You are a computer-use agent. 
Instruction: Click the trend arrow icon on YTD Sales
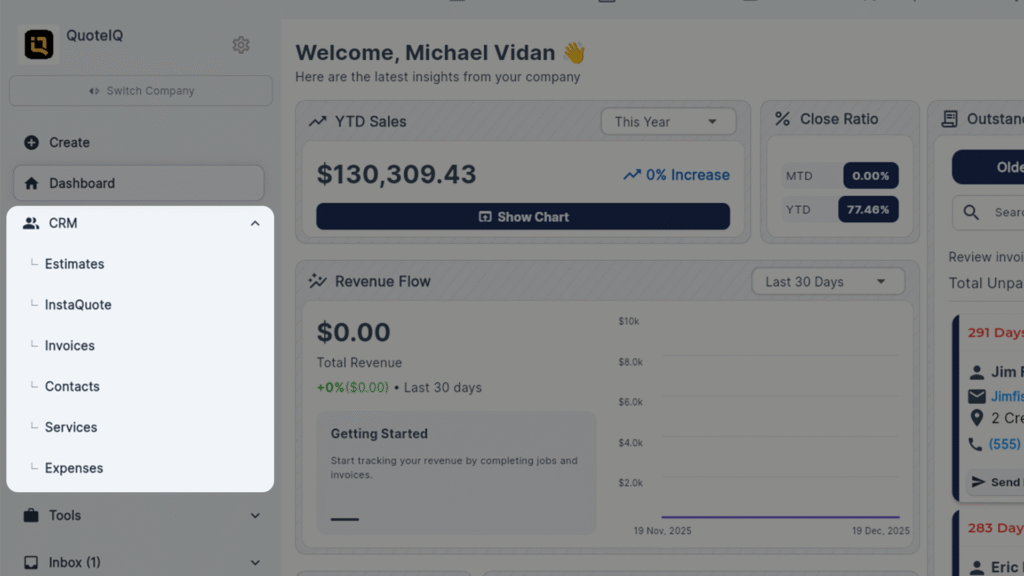click(x=317, y=120)
